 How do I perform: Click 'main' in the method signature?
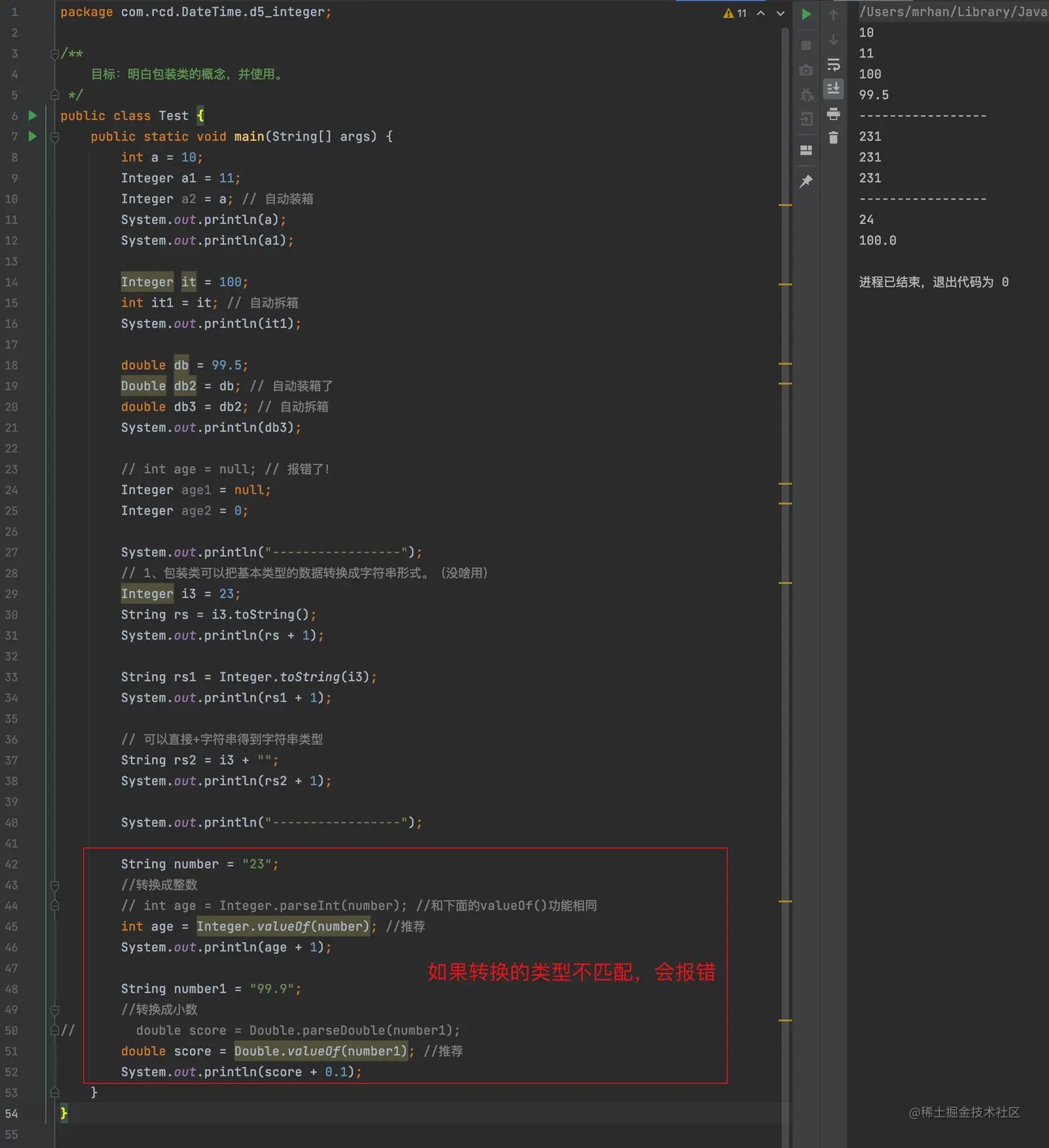click(x=249, y=137)
